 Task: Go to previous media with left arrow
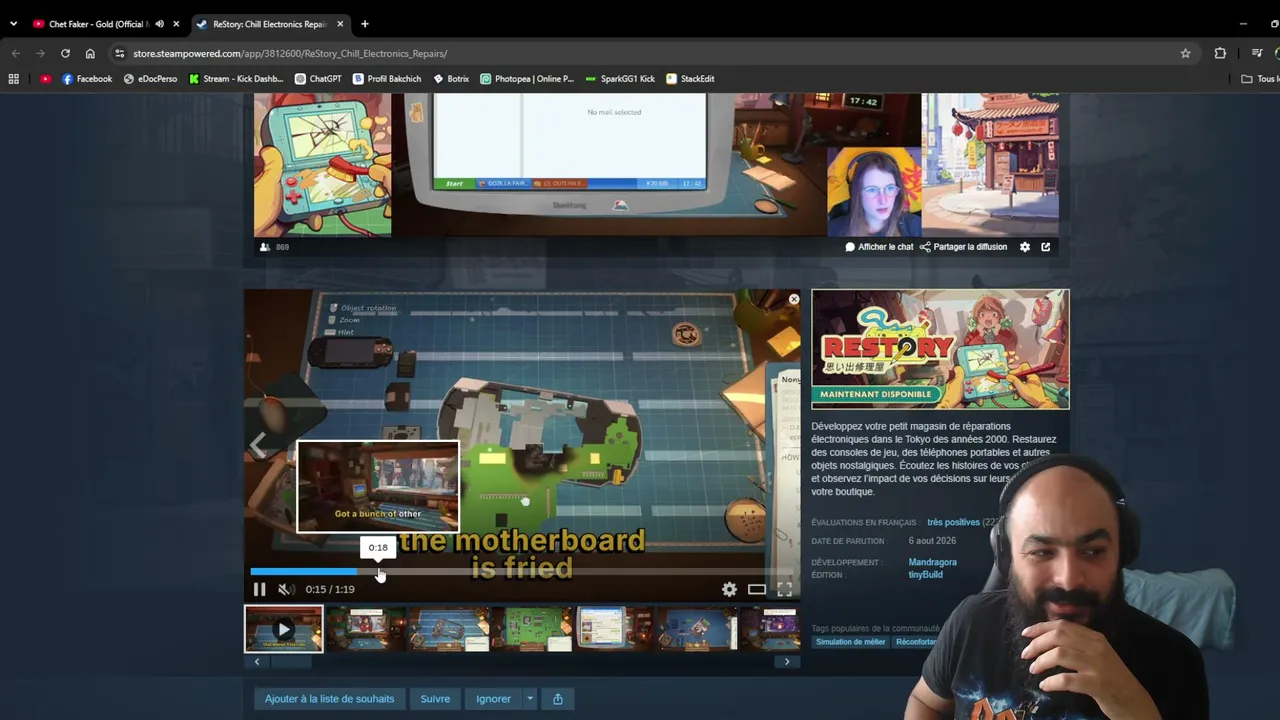pos(258,445)
